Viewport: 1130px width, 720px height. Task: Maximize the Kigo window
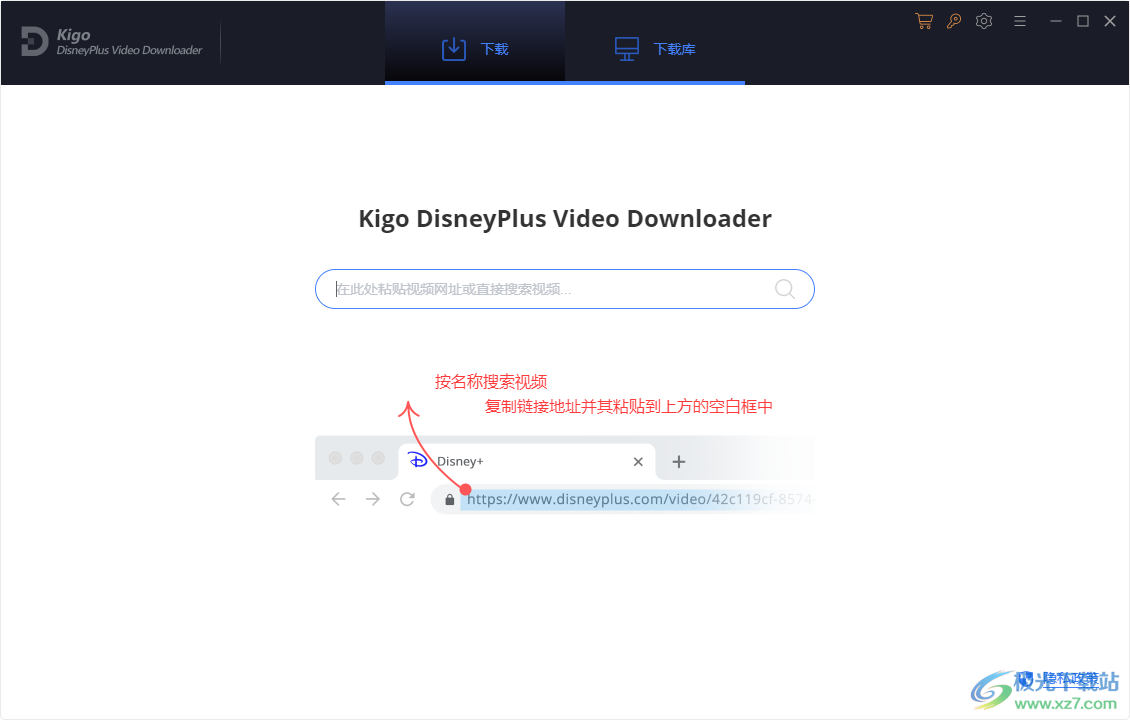1082,21
